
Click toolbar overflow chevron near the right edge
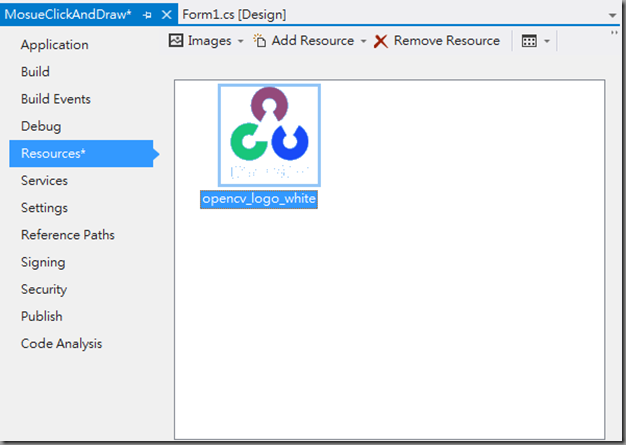tap(614, 33)
